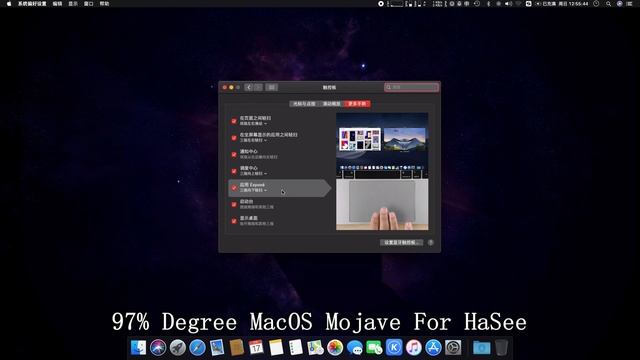Image resolution: width=640 pixels, height=360 pixels.
Task: Open the Apple menu
Action: point(9,4)
